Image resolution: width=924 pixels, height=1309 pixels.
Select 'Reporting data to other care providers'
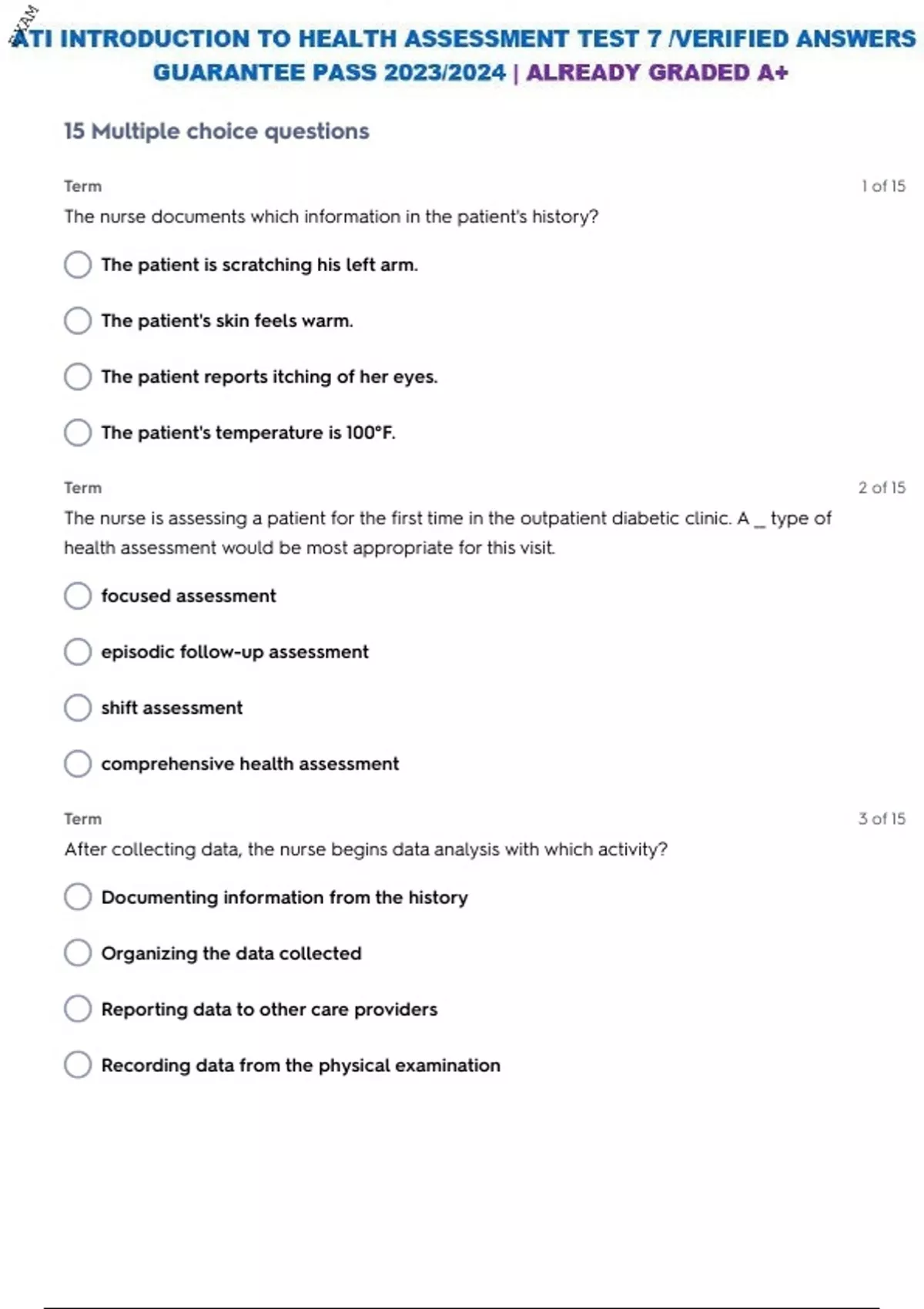click(x=78, y=1009)
